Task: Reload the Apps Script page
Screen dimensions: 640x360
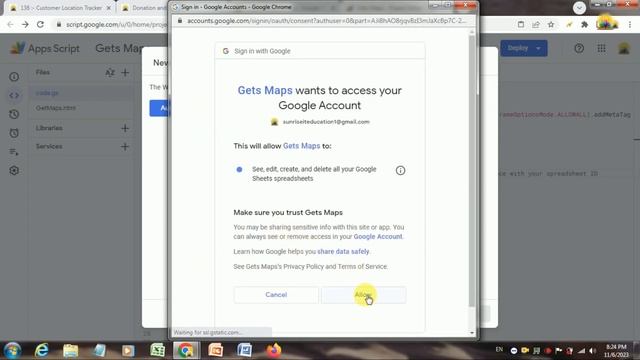Action: pos(40,24)
